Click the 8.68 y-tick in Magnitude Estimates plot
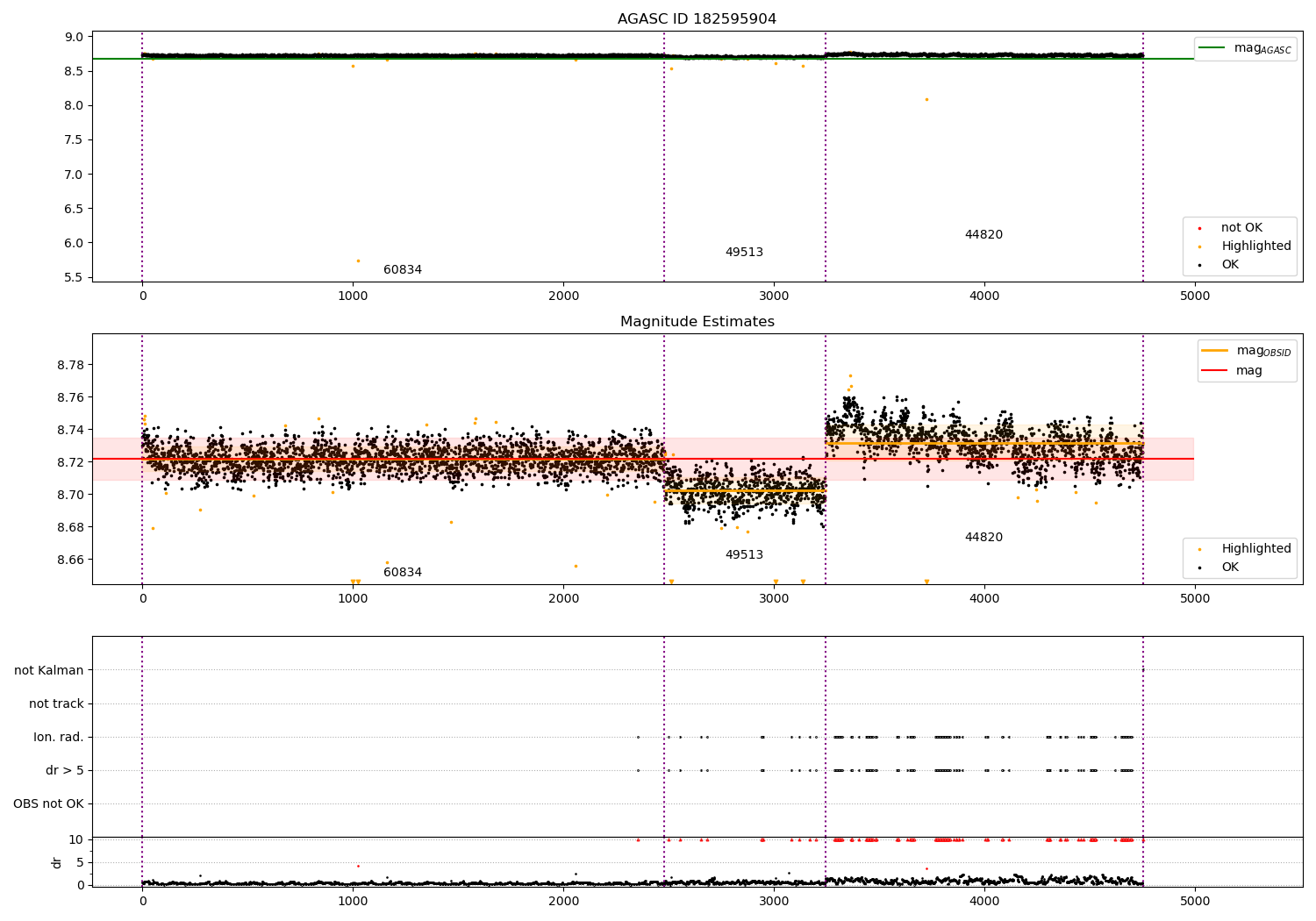This screenshot has width=1316, height=921. [71, 528]
